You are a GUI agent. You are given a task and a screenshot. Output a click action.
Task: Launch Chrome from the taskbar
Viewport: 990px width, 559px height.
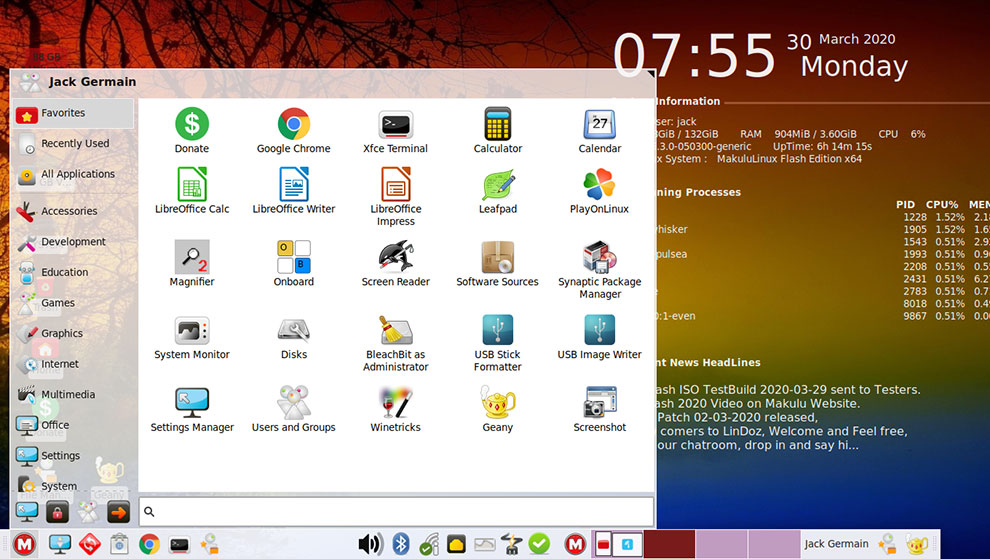click(x=150, y=544)
